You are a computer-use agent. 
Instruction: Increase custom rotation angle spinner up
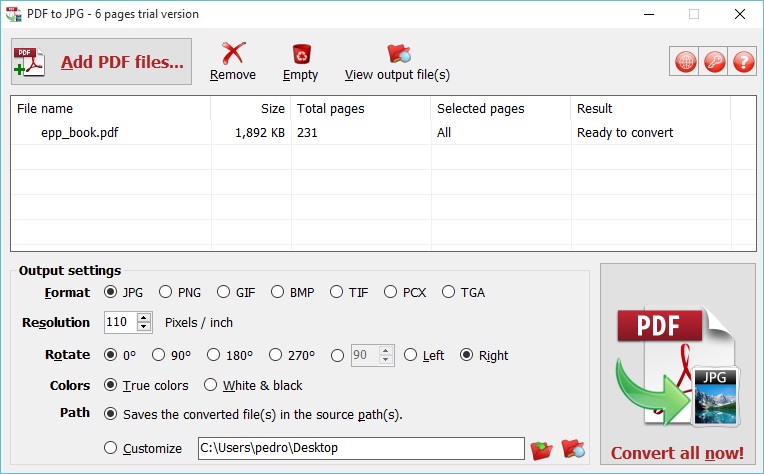[x=386, y=351]
